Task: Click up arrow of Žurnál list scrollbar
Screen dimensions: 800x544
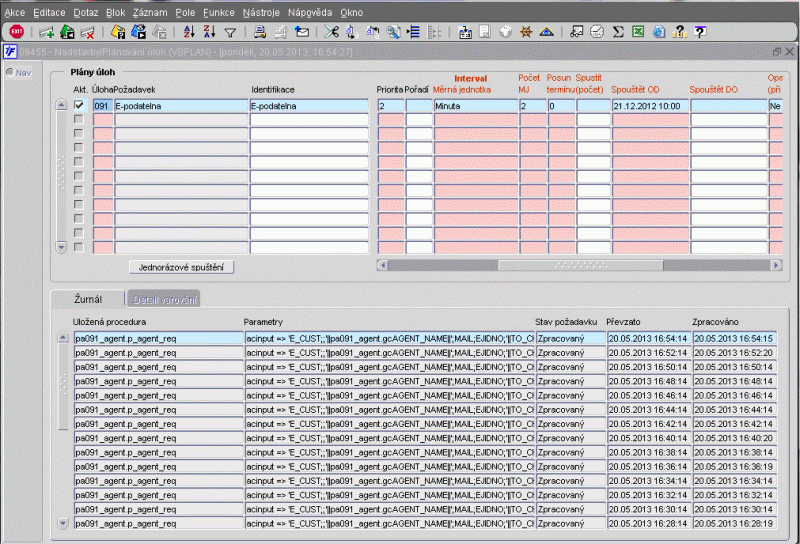Action: coord(63,337)
